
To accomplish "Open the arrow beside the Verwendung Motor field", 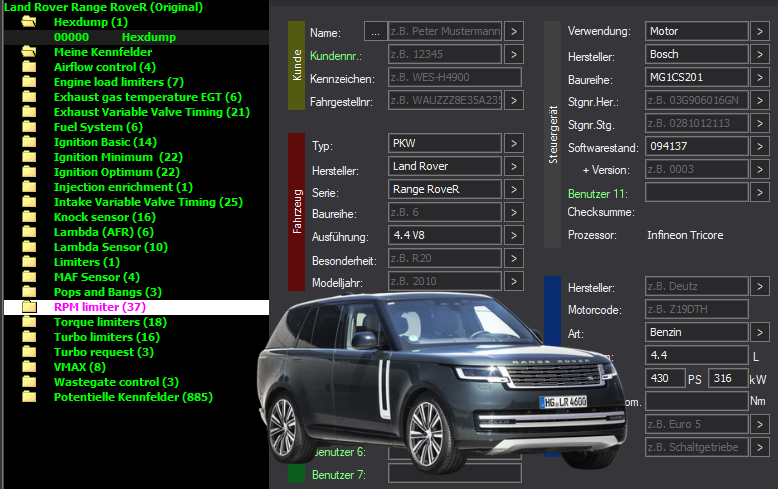I will 760,31.
